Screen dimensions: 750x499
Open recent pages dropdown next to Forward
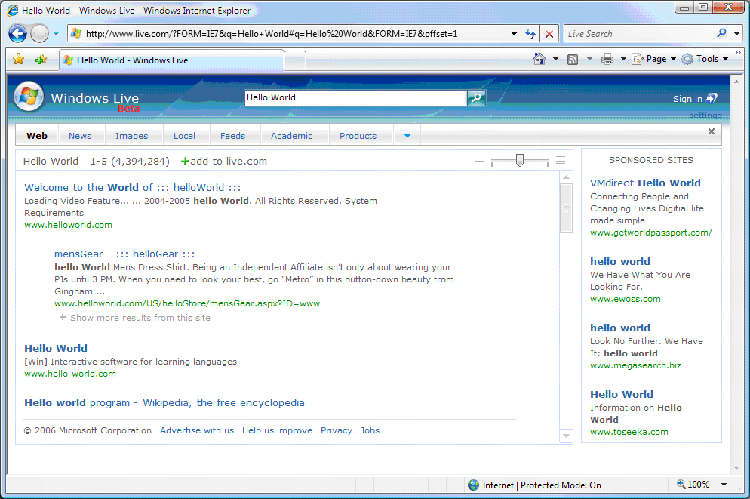(x=56, y=33)
